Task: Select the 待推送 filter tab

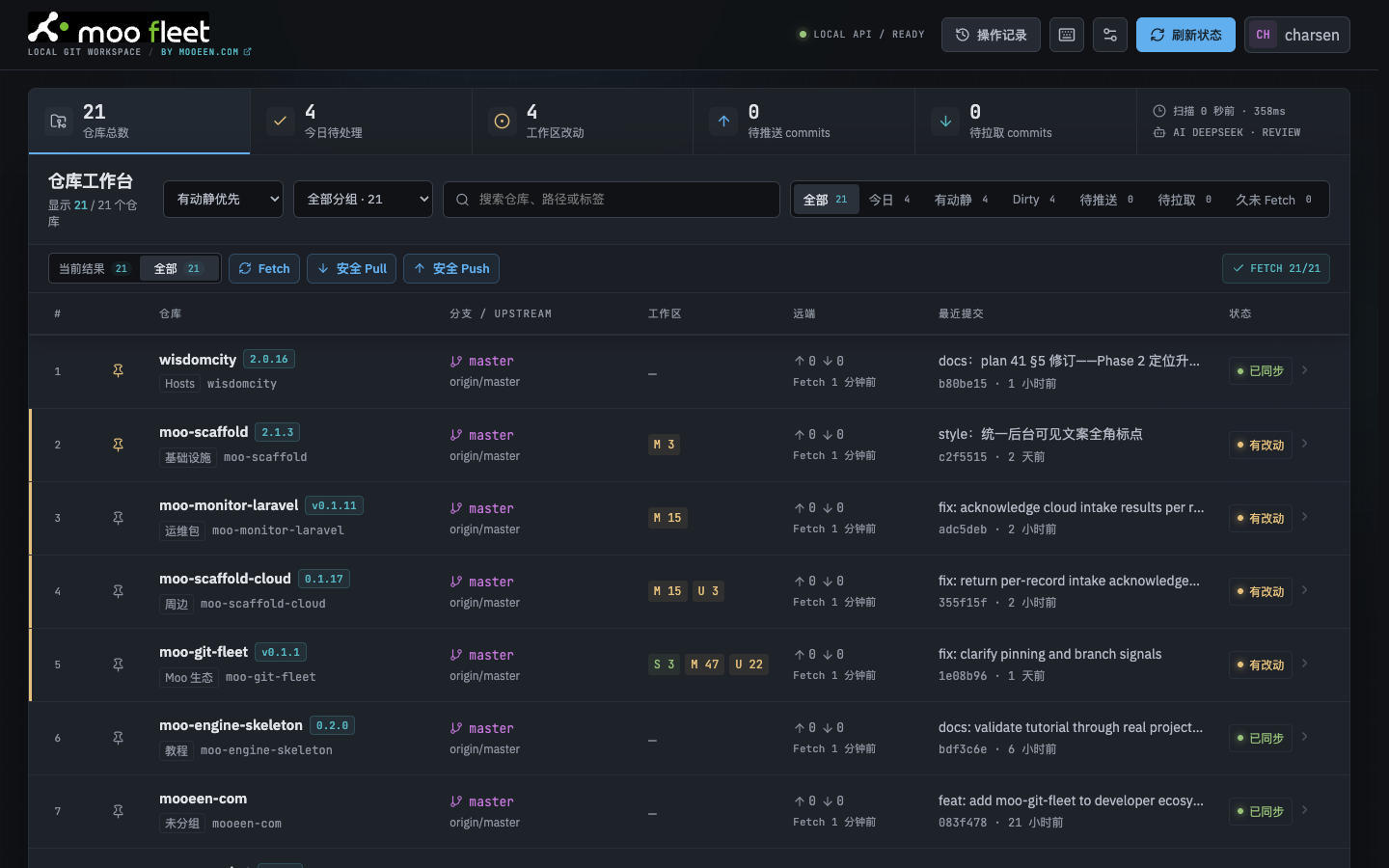Action: coord(1106,200)
